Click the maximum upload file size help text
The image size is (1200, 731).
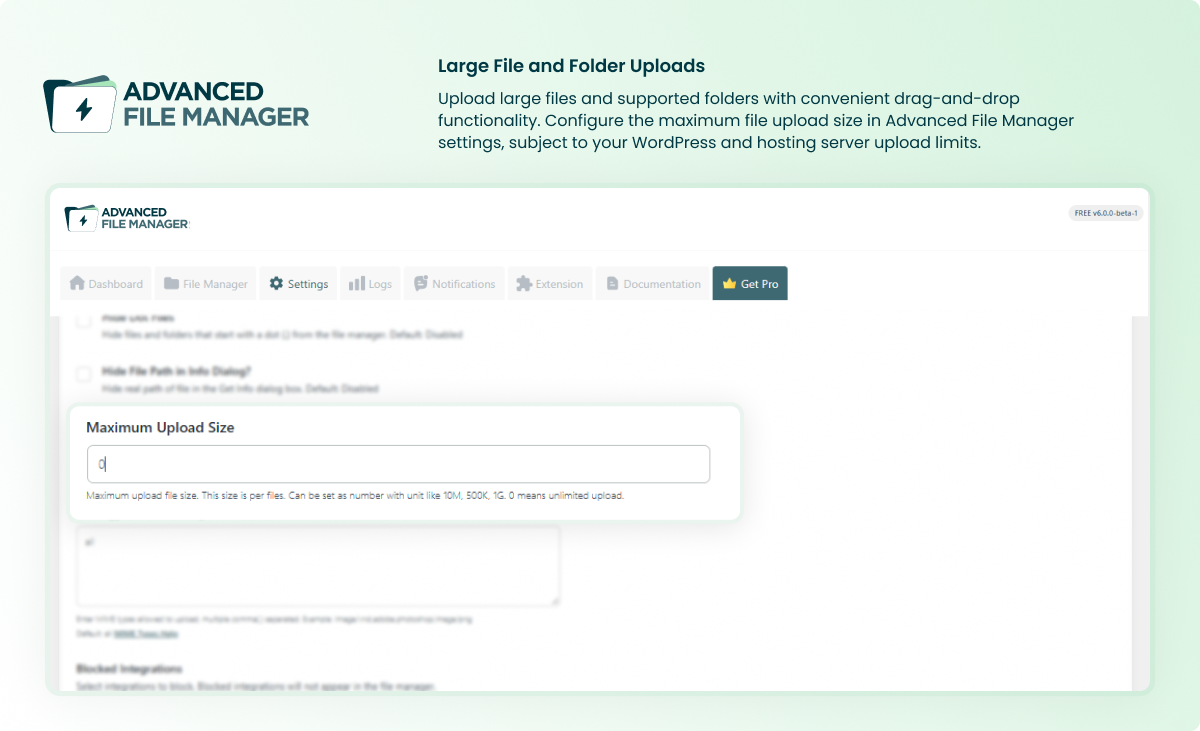355,495
